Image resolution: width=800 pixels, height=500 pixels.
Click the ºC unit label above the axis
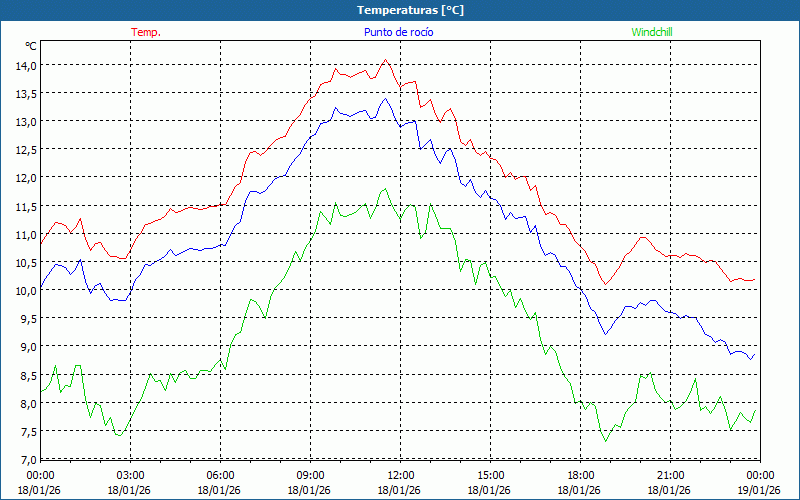click(31, 46)
